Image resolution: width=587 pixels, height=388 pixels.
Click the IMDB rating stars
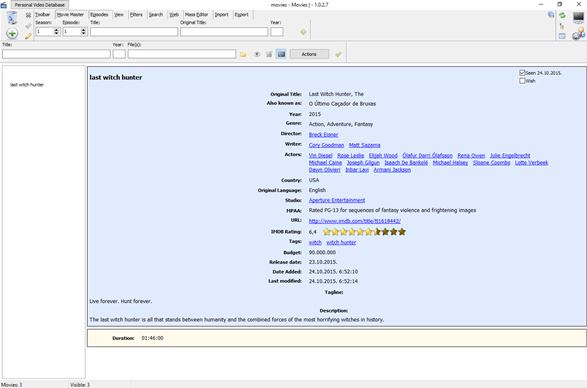pyautogui.click(x=364, y=232)
